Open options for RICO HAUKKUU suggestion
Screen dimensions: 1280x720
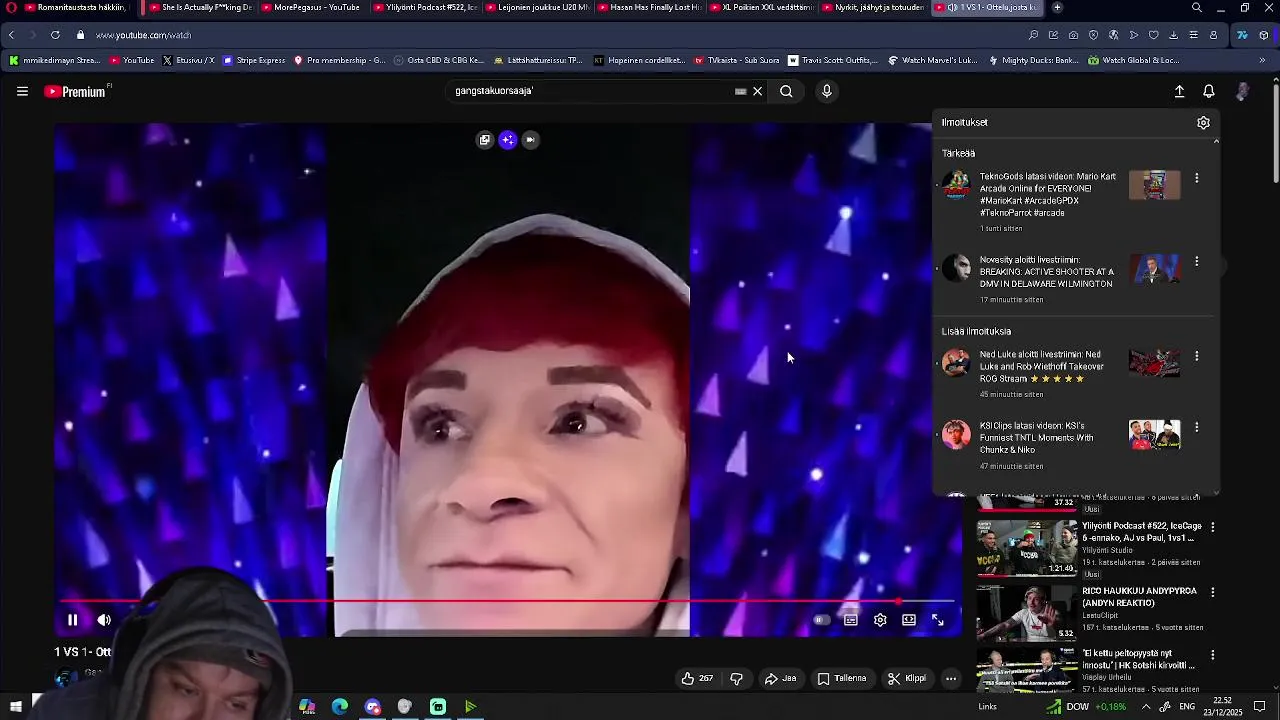point(1213,592)
